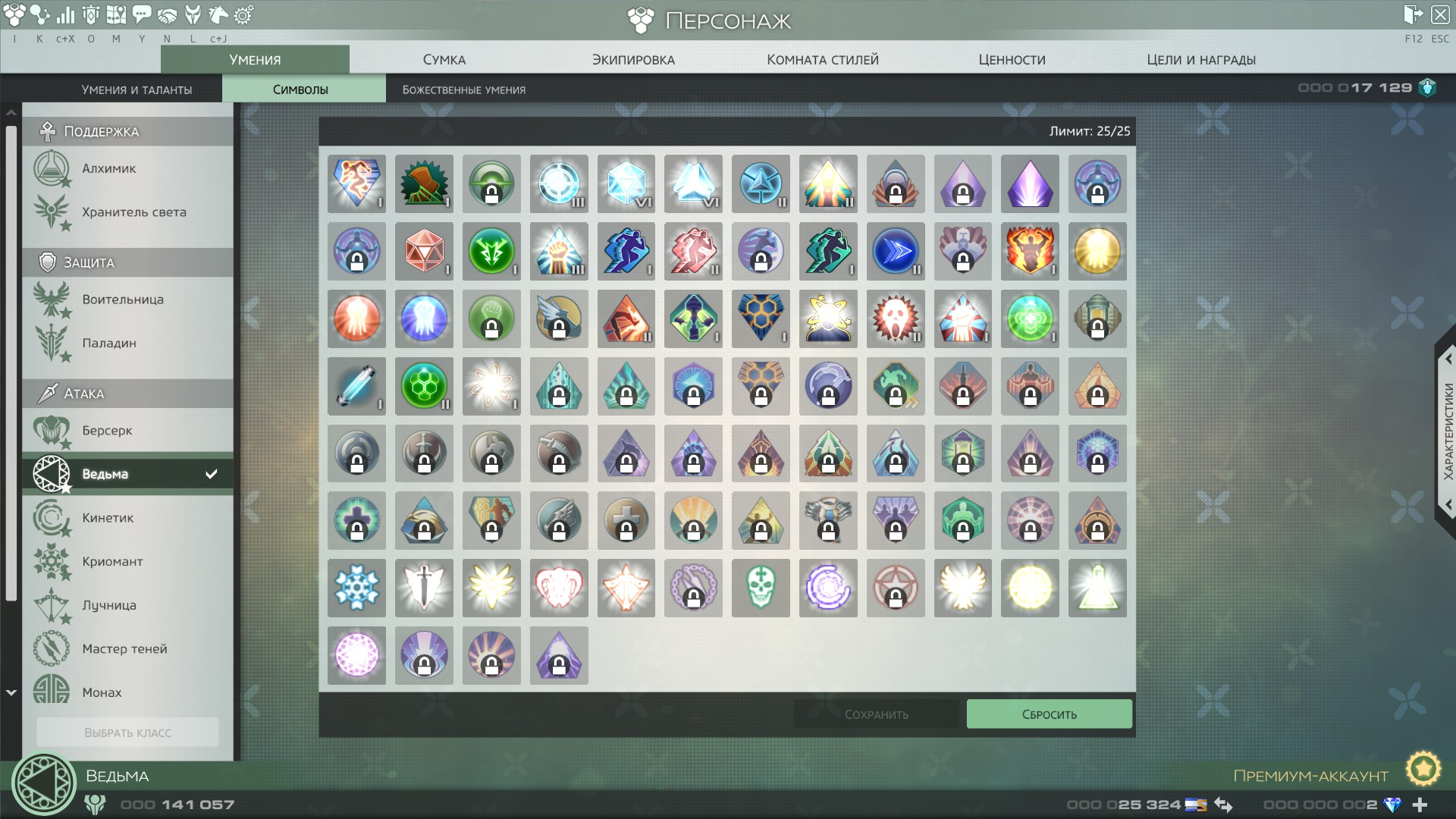This screenshot has height=819, width=1456.
Task: Collapse the Поддержка category header
Action: click(127, 131)
